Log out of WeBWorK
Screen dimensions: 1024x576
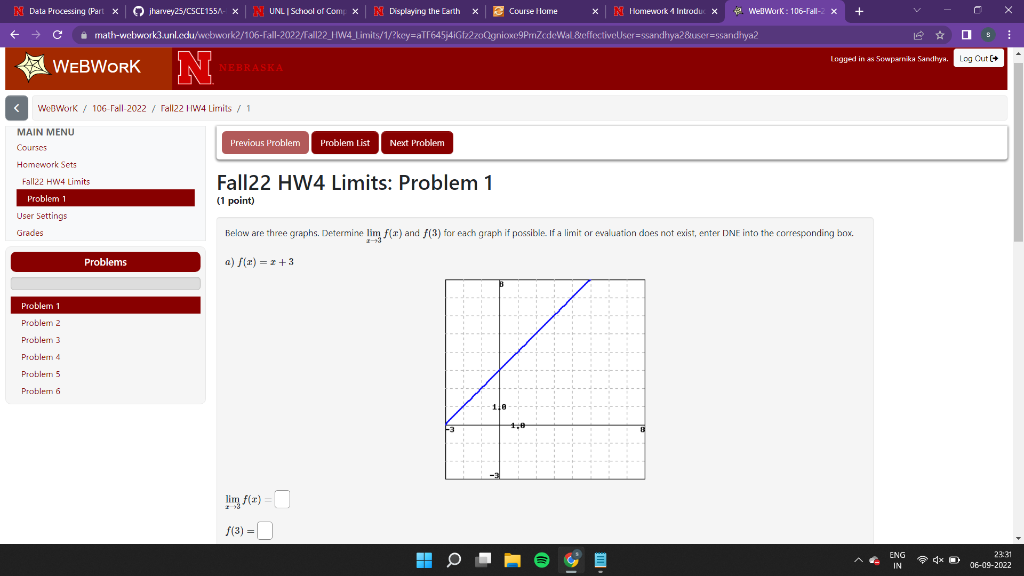[977, 58]
